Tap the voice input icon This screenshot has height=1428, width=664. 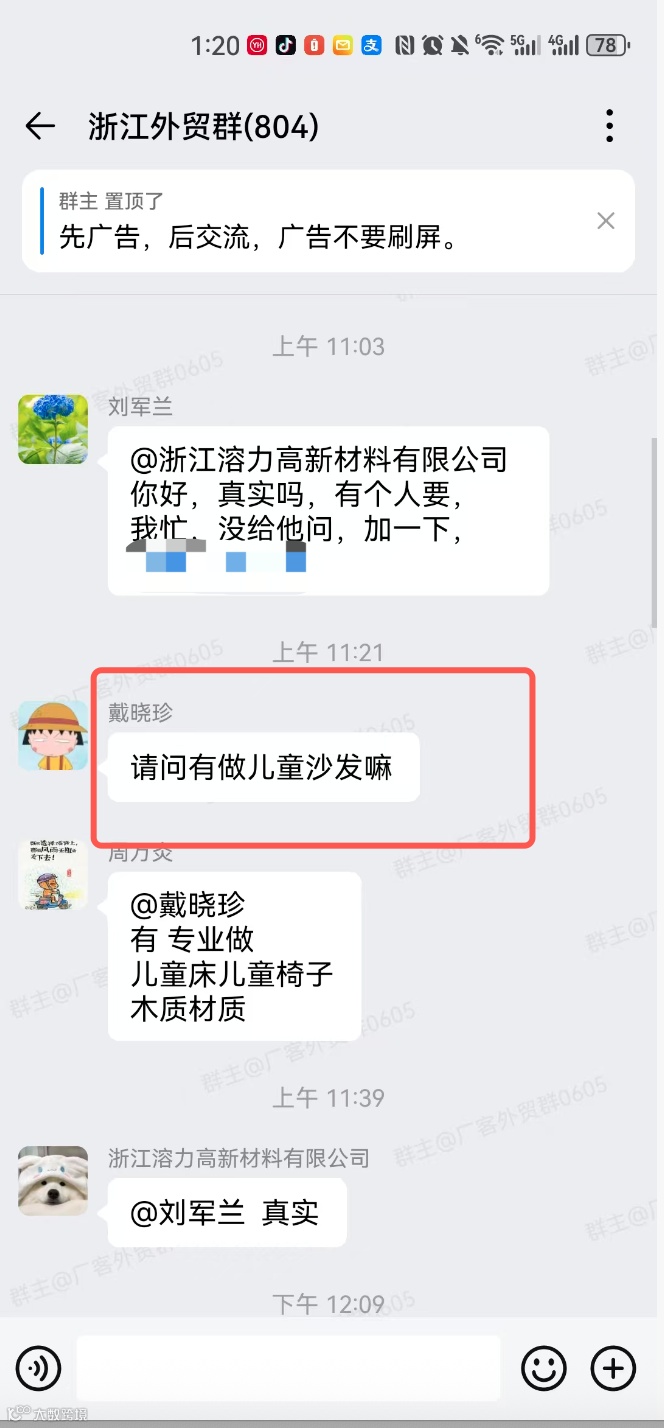click(x=38, y=1368)
